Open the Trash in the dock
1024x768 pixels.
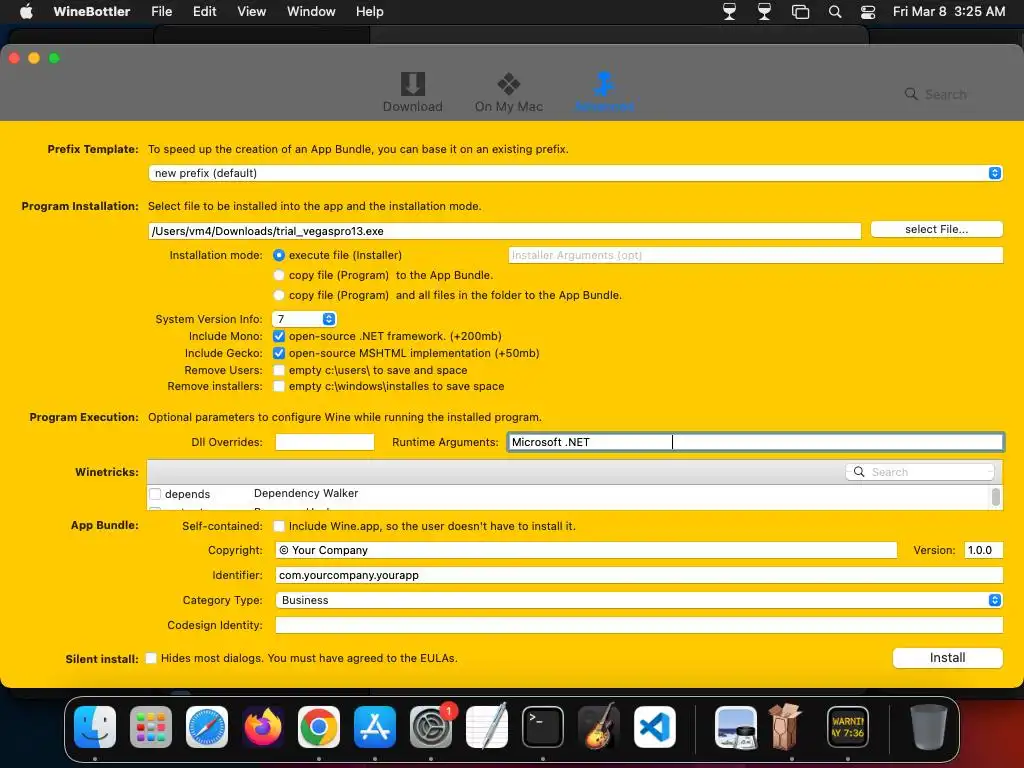tap(929, 727)
